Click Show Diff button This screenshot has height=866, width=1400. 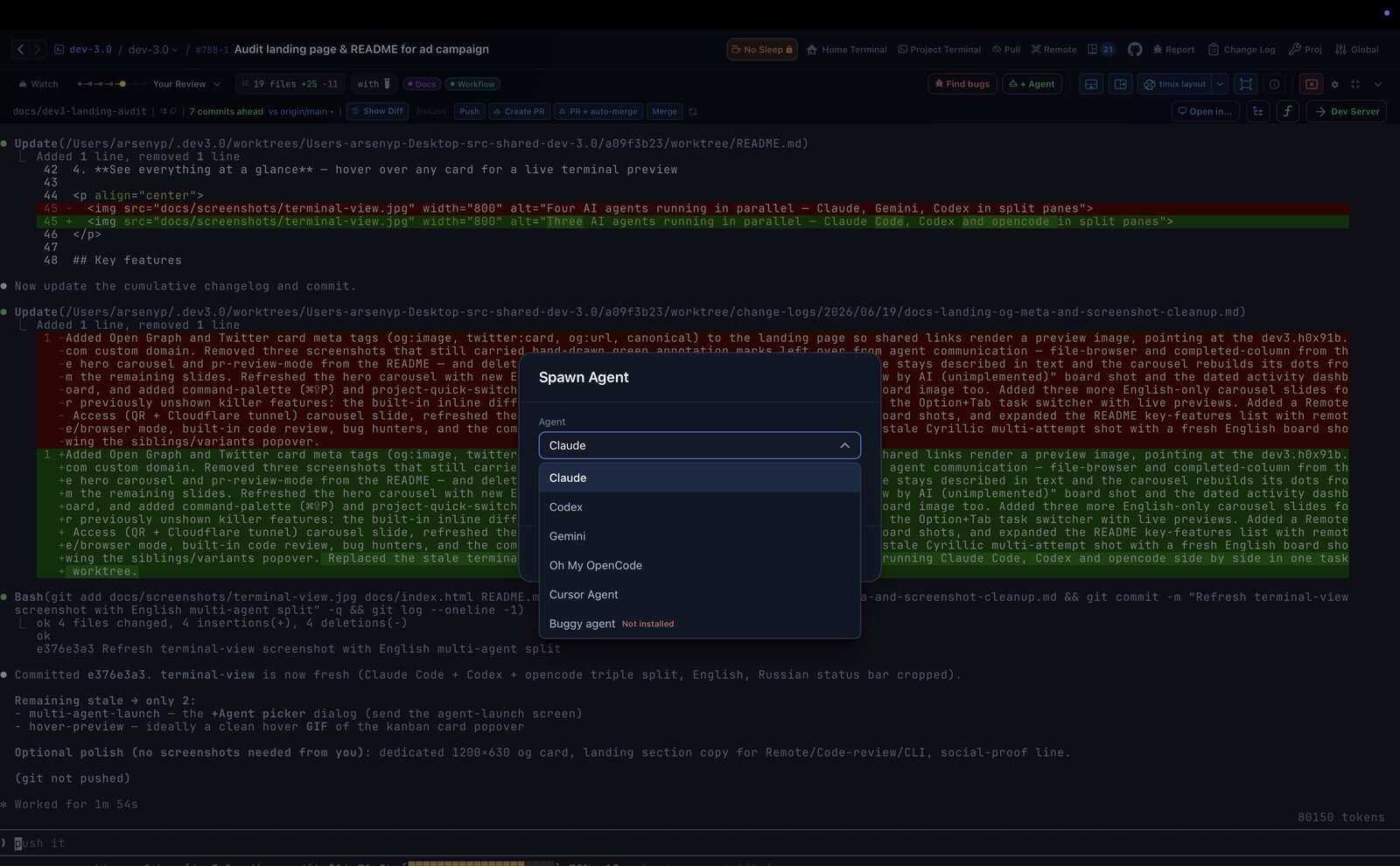378,111
